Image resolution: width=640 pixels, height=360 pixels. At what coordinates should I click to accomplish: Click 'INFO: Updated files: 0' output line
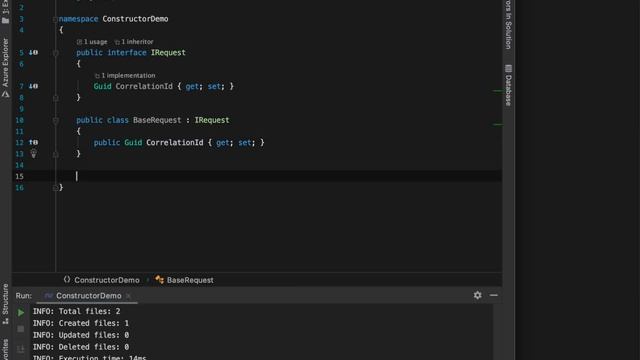(81, 335)
